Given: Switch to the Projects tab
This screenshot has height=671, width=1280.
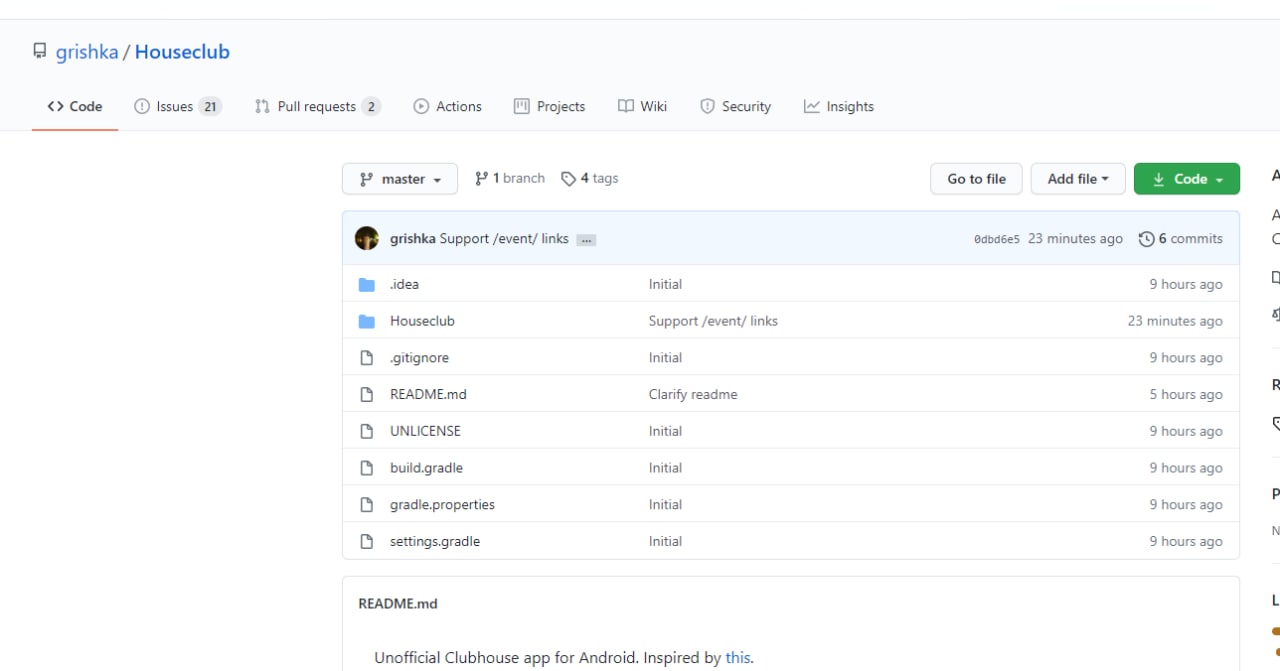Looking at the screenshot, I should tap(550, 106).
